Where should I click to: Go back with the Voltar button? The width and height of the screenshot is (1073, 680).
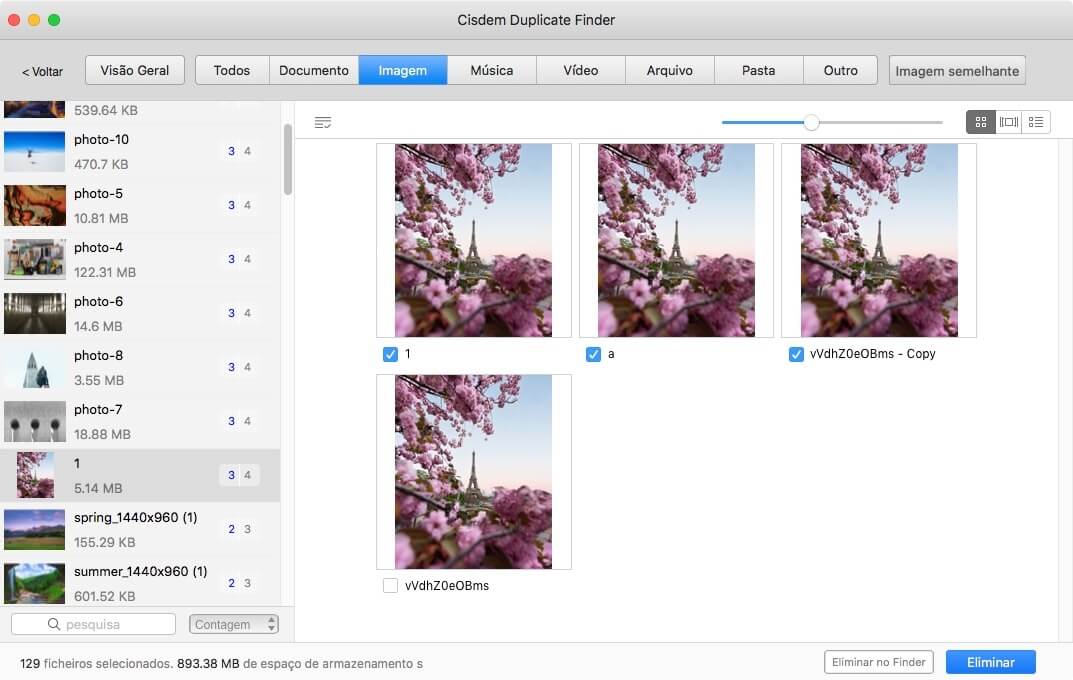pyautogui.click(x=42, y=71)
